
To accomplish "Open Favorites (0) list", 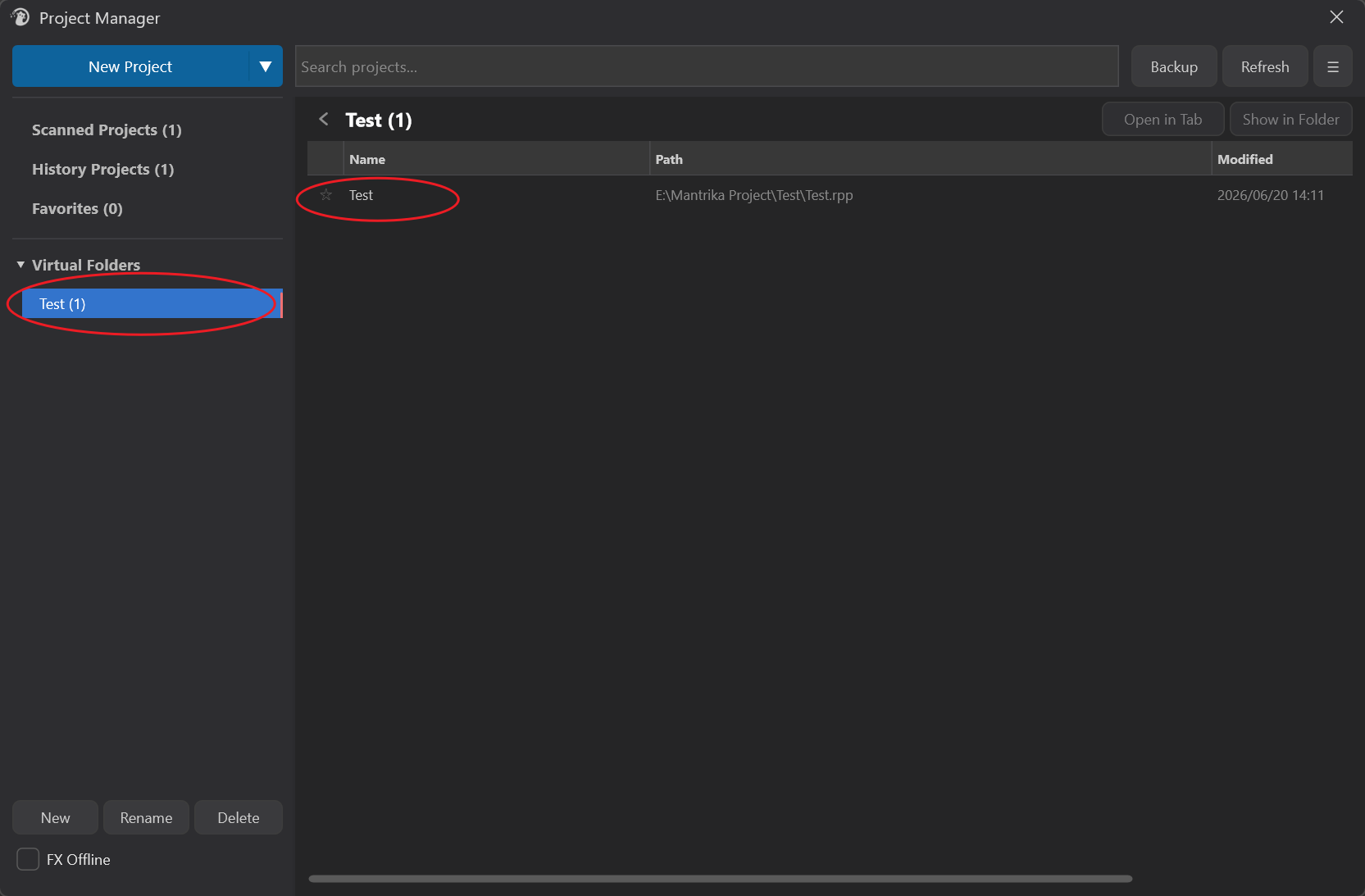I will [77, 209].
